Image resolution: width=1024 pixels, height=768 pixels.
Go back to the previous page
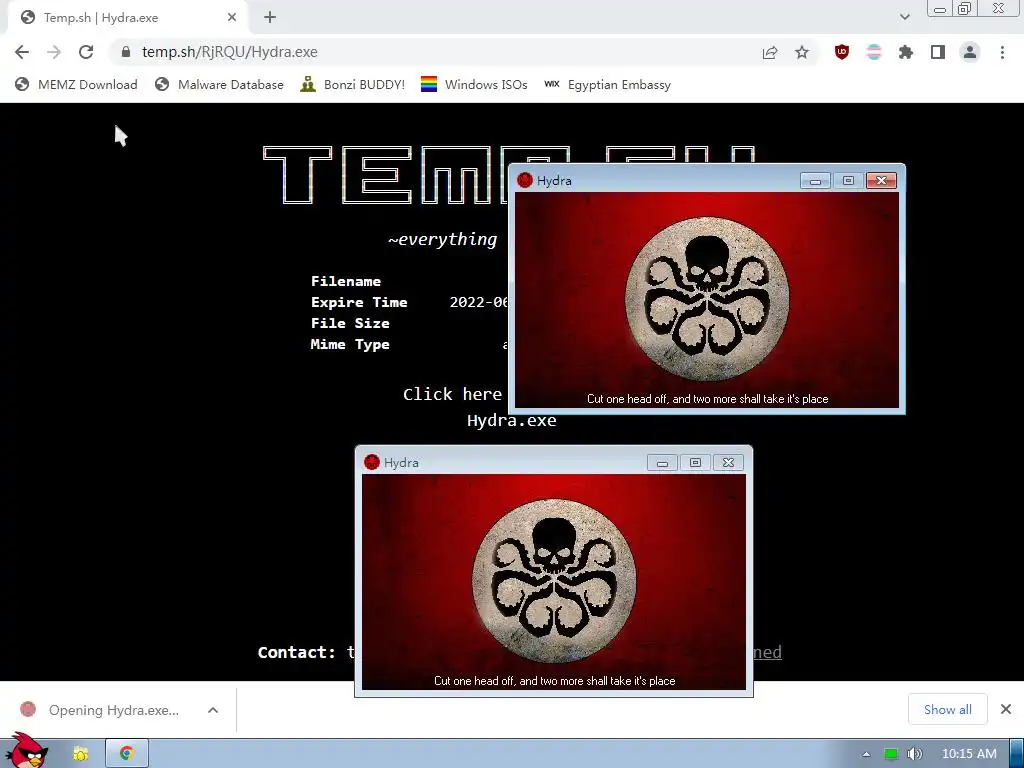(x=22, y=52)
